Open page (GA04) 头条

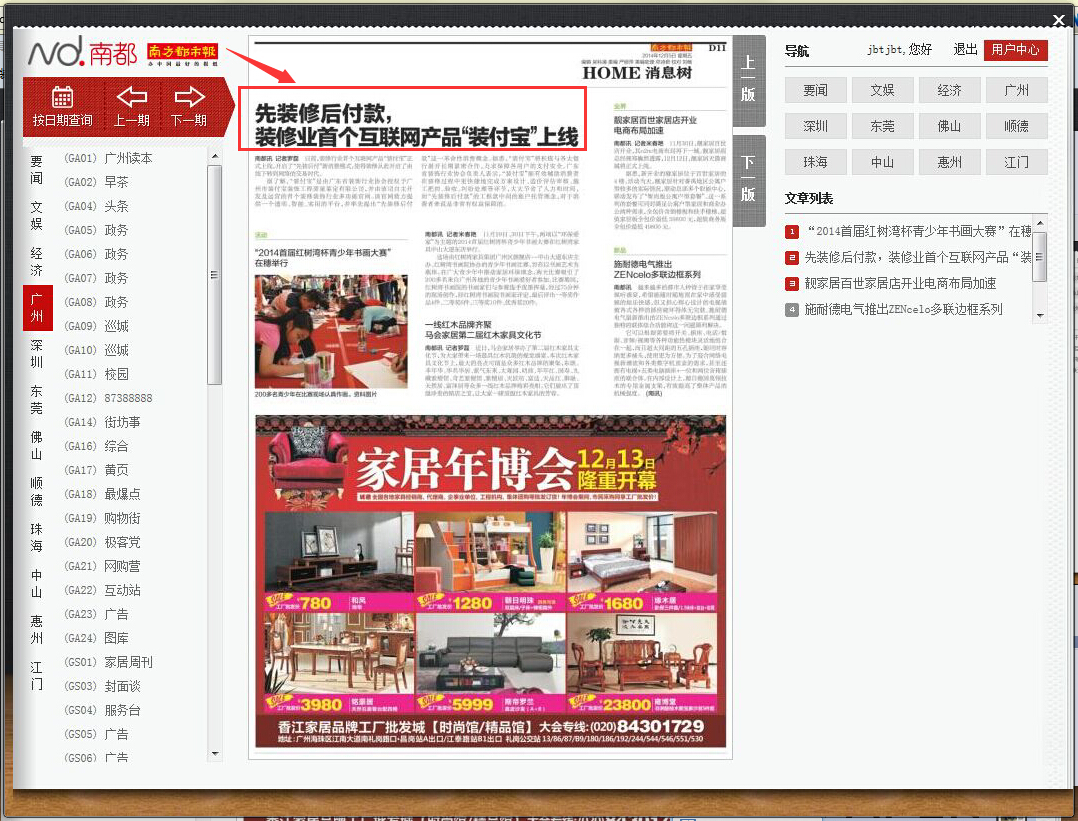click(96, 206)
